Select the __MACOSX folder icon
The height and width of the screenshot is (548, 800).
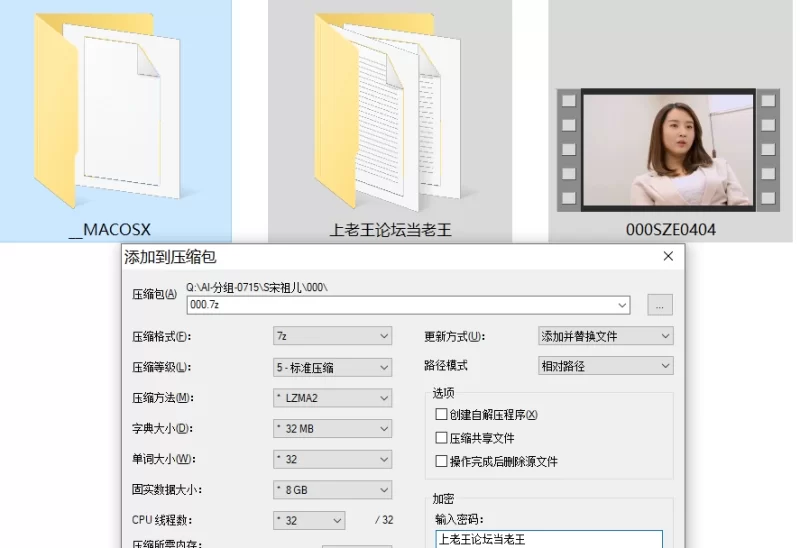coord(108,110)
